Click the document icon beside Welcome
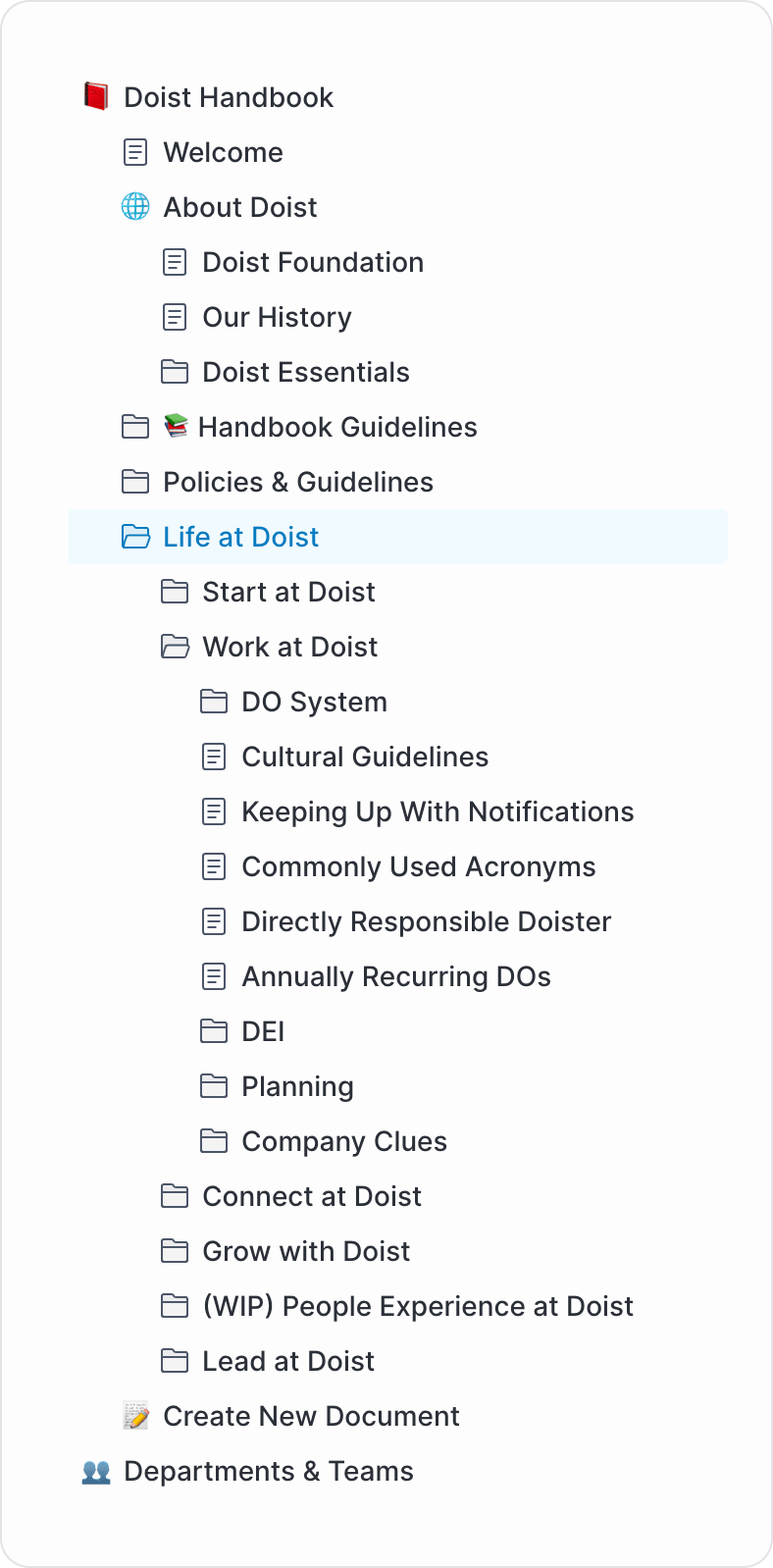Screen dimensions: 773x1568 point(135,152)
